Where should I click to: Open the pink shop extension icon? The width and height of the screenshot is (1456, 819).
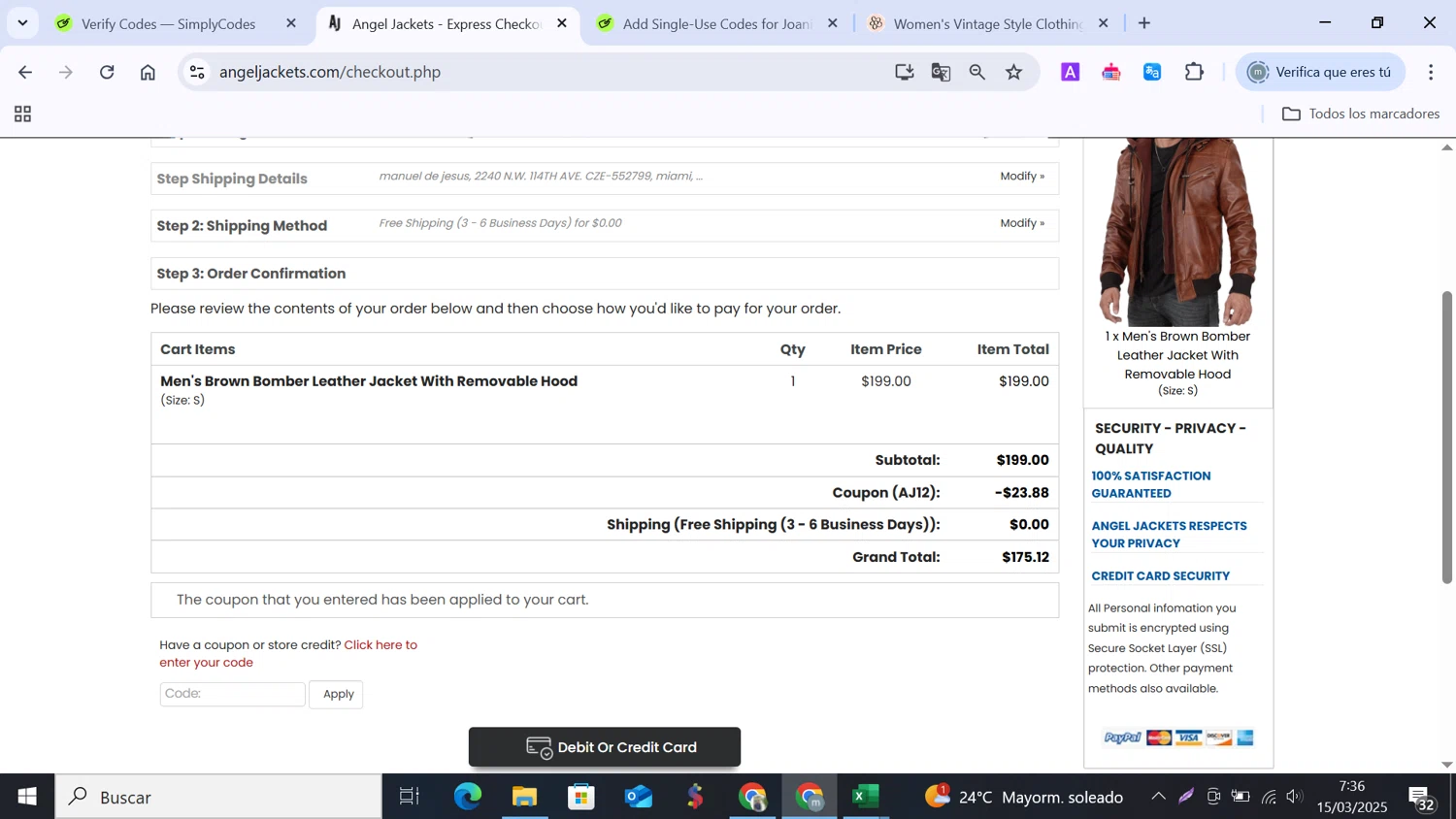click(1111, 72)
